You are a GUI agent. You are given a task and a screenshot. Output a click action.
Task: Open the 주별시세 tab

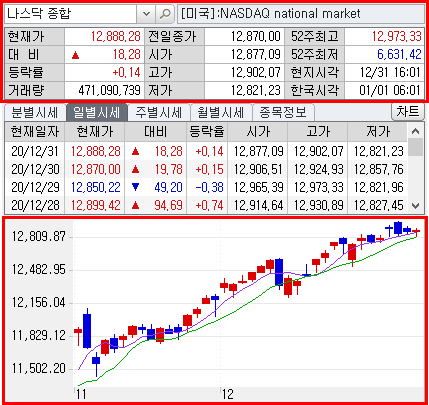[158, 113]
